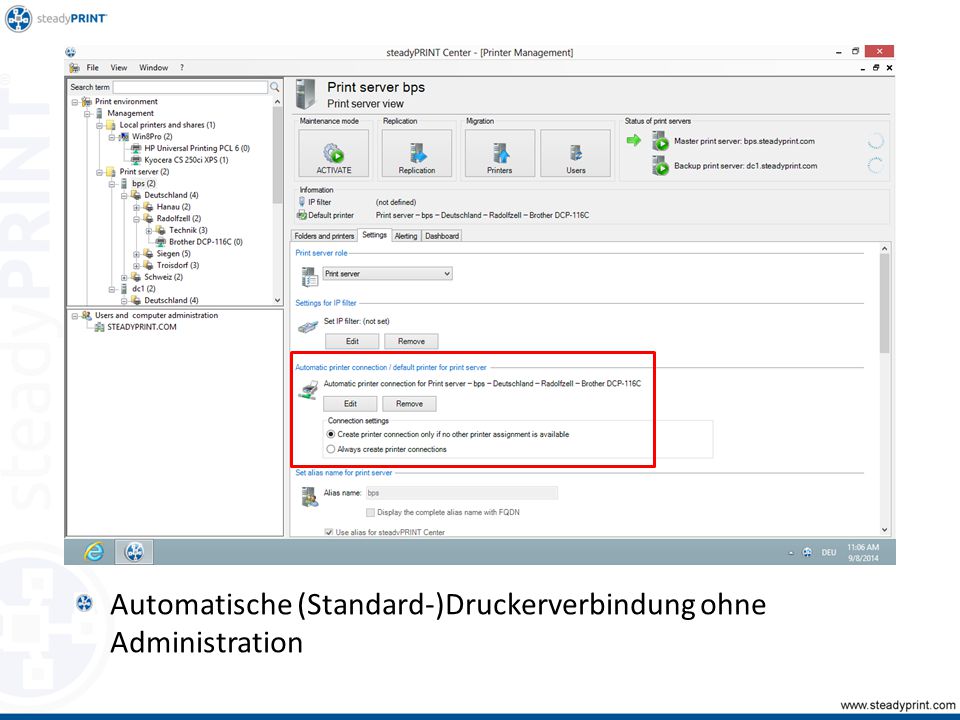
Task: Click the Master print server status icon
Action: 660,141
